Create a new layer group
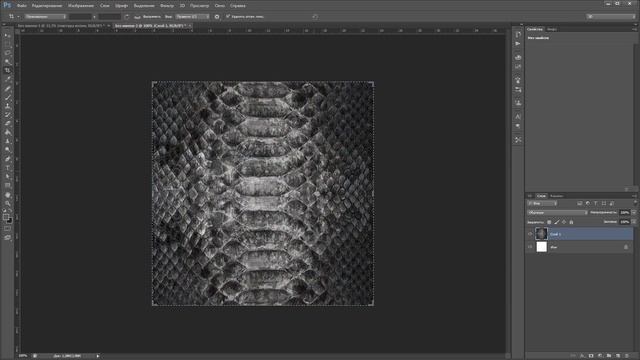 (609, 356)
